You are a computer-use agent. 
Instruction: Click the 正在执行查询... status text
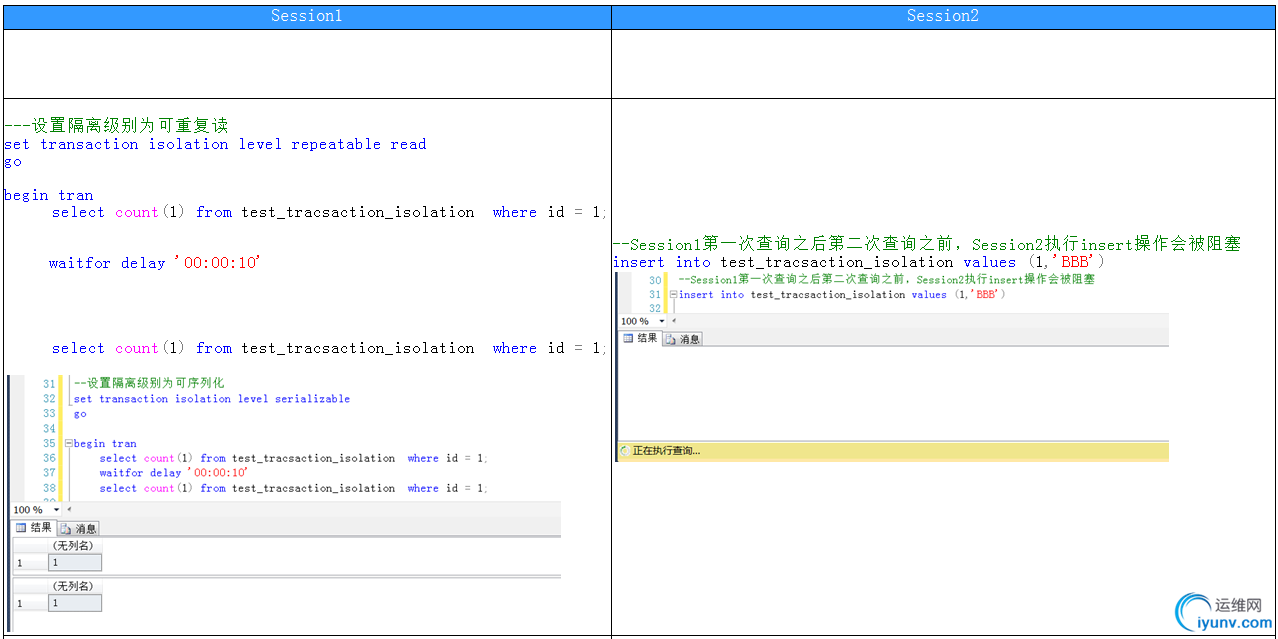click(x=666, y=451)
